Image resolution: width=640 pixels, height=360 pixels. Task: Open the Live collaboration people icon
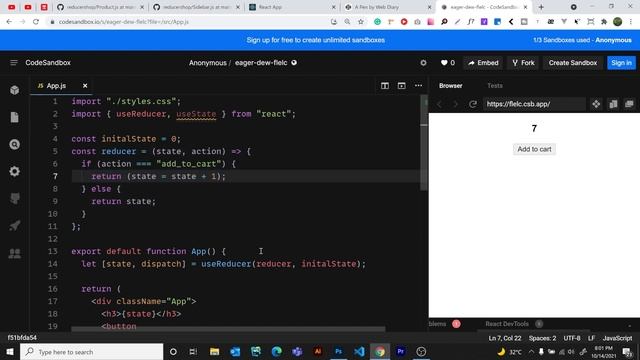pyautogui.click(x=15, y=253)
